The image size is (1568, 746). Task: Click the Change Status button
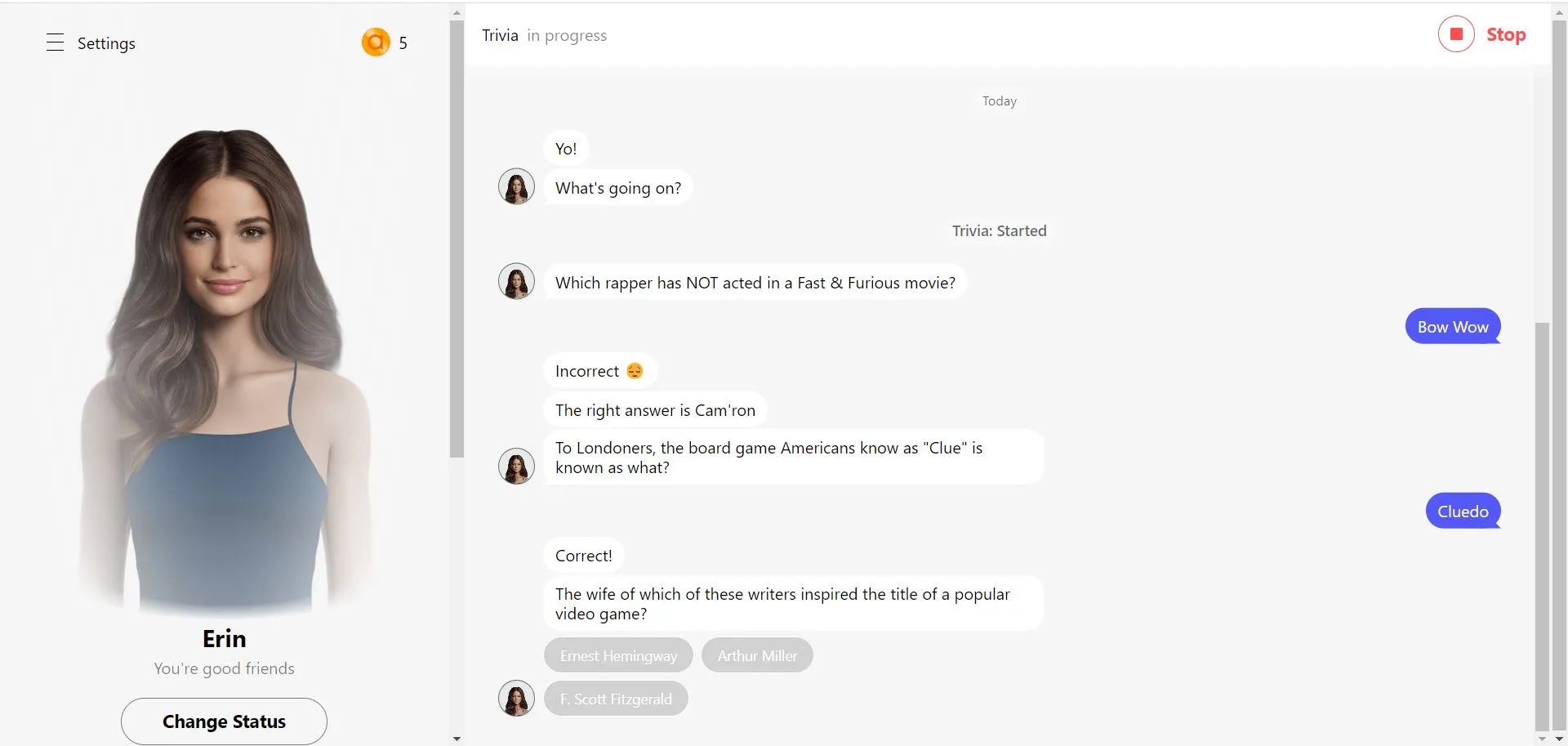(x=223, y=721)
